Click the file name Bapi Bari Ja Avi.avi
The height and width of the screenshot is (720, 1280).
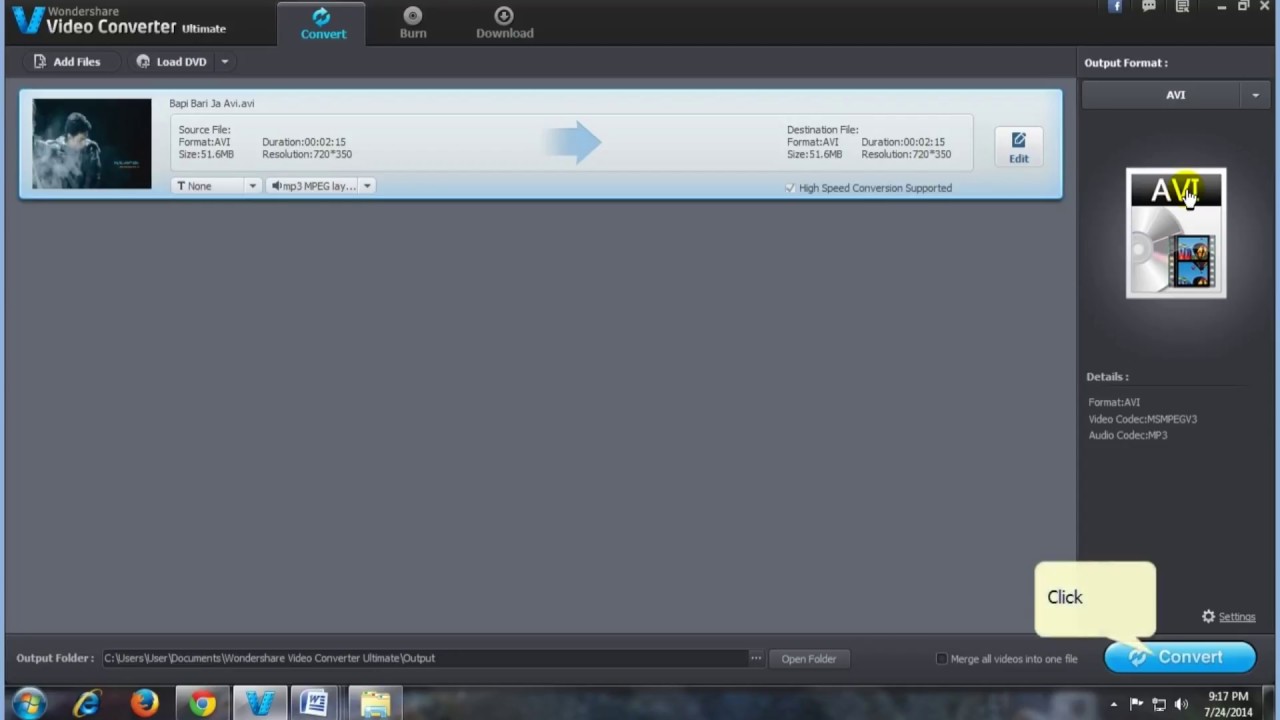[x=212, y=104]
